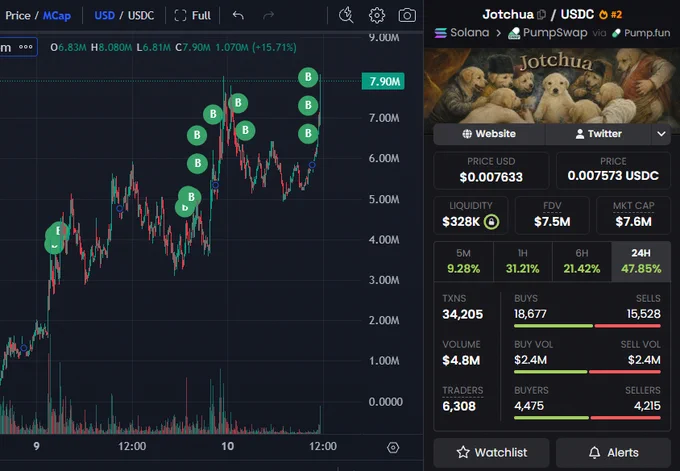Open the Solana chain link

(462, 33)
